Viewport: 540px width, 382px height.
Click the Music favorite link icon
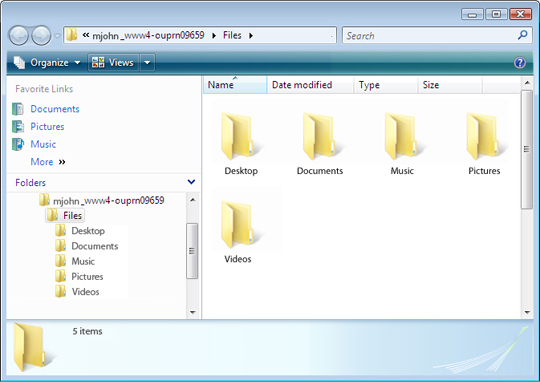click(x=18, y=144)
